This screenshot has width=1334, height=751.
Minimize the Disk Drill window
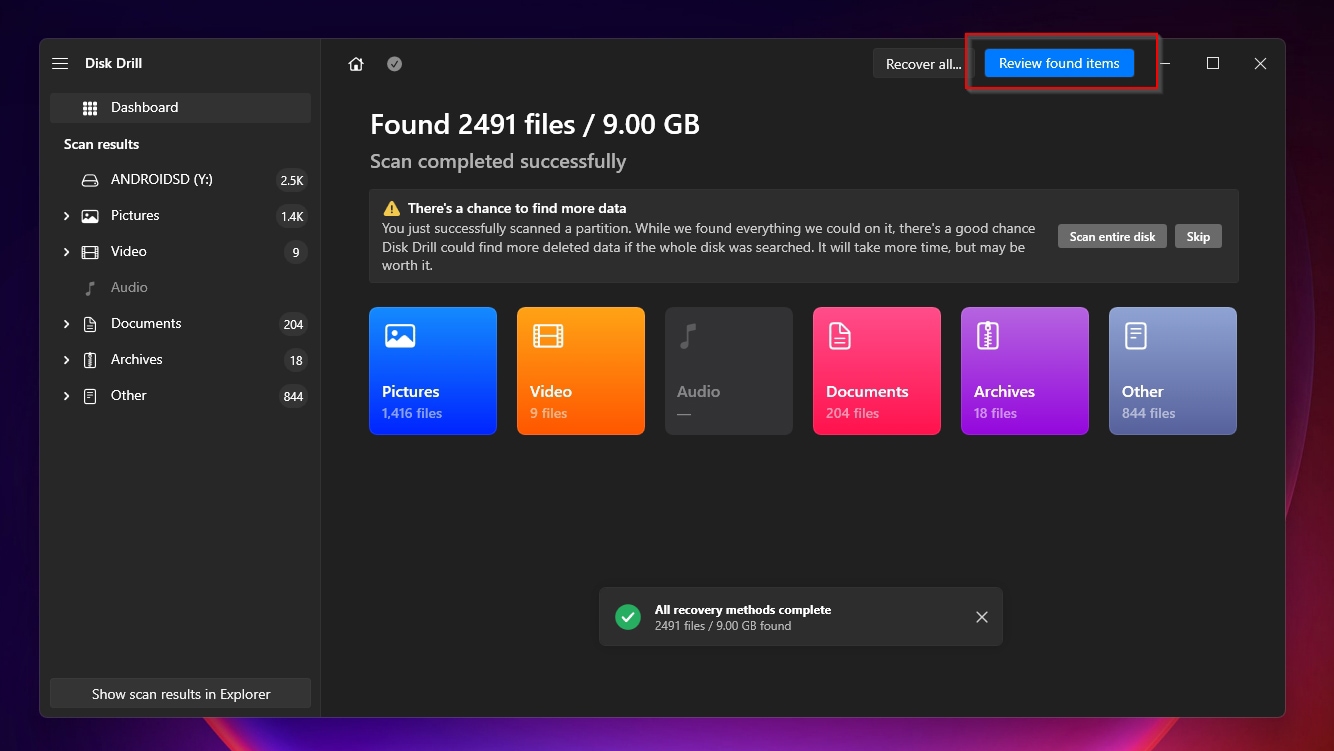pos(1166,63)
